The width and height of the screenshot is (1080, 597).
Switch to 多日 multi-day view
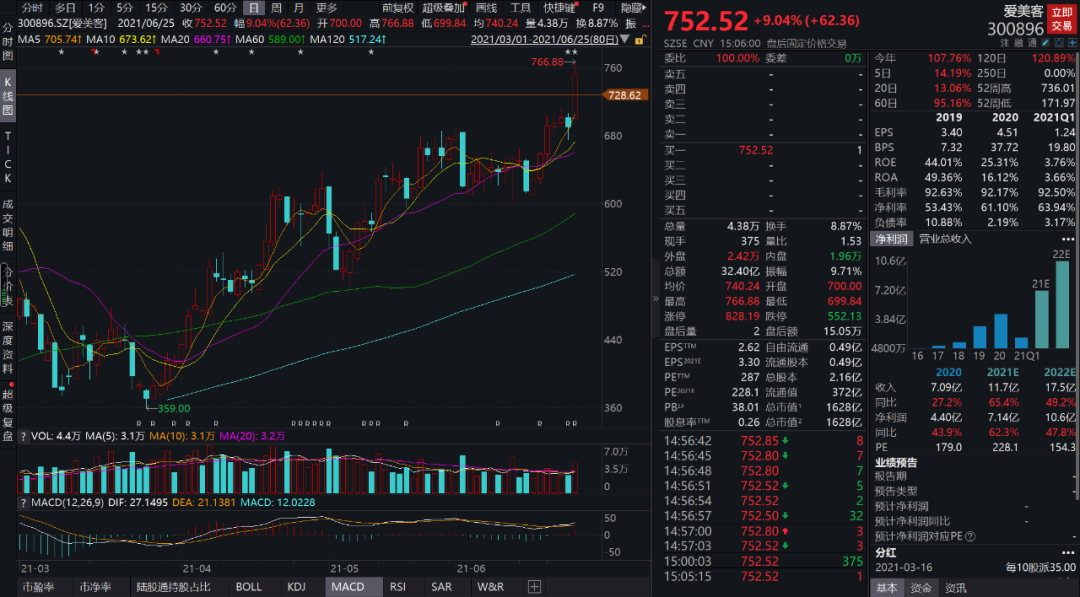point(65,8)
